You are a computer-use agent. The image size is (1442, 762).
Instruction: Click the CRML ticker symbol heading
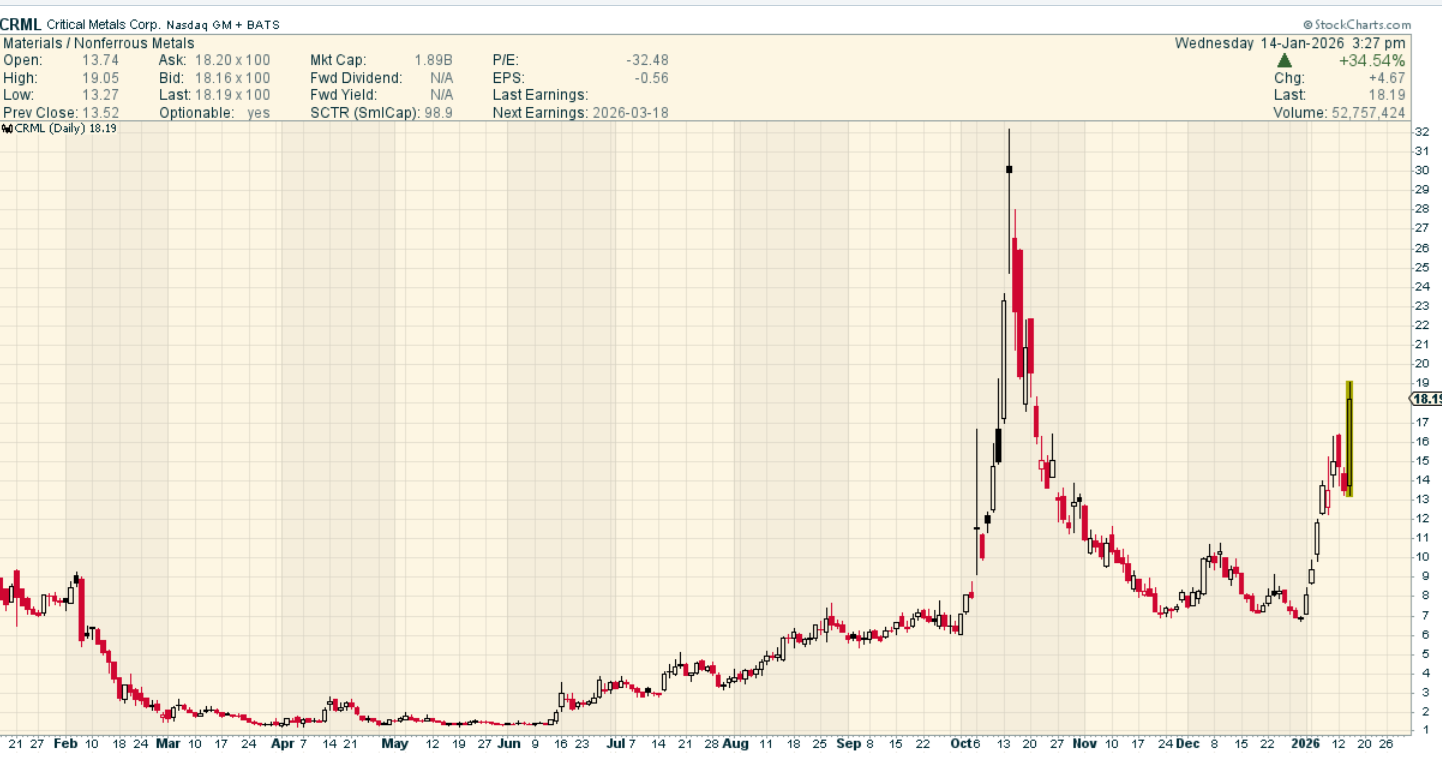click(x=21, y=25)
